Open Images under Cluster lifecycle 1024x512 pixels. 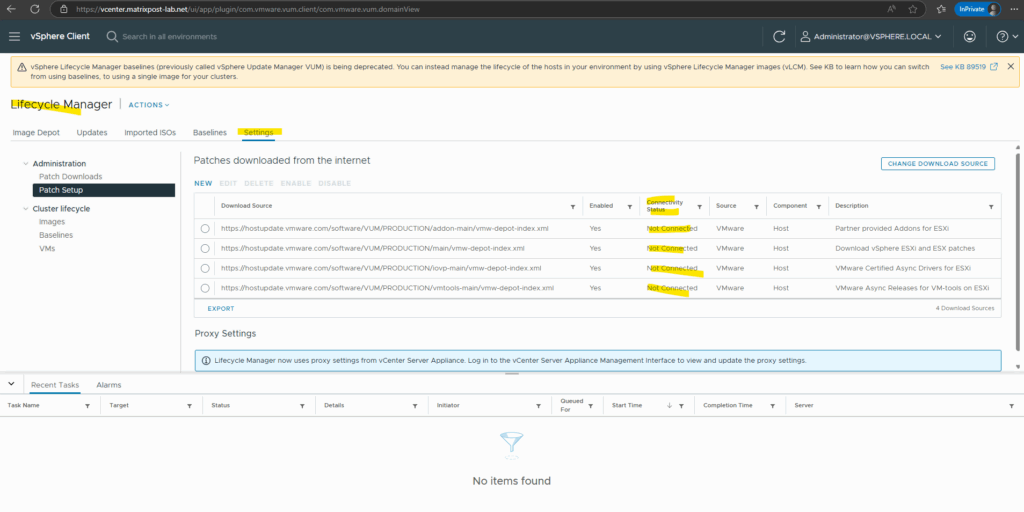point(52,221)
